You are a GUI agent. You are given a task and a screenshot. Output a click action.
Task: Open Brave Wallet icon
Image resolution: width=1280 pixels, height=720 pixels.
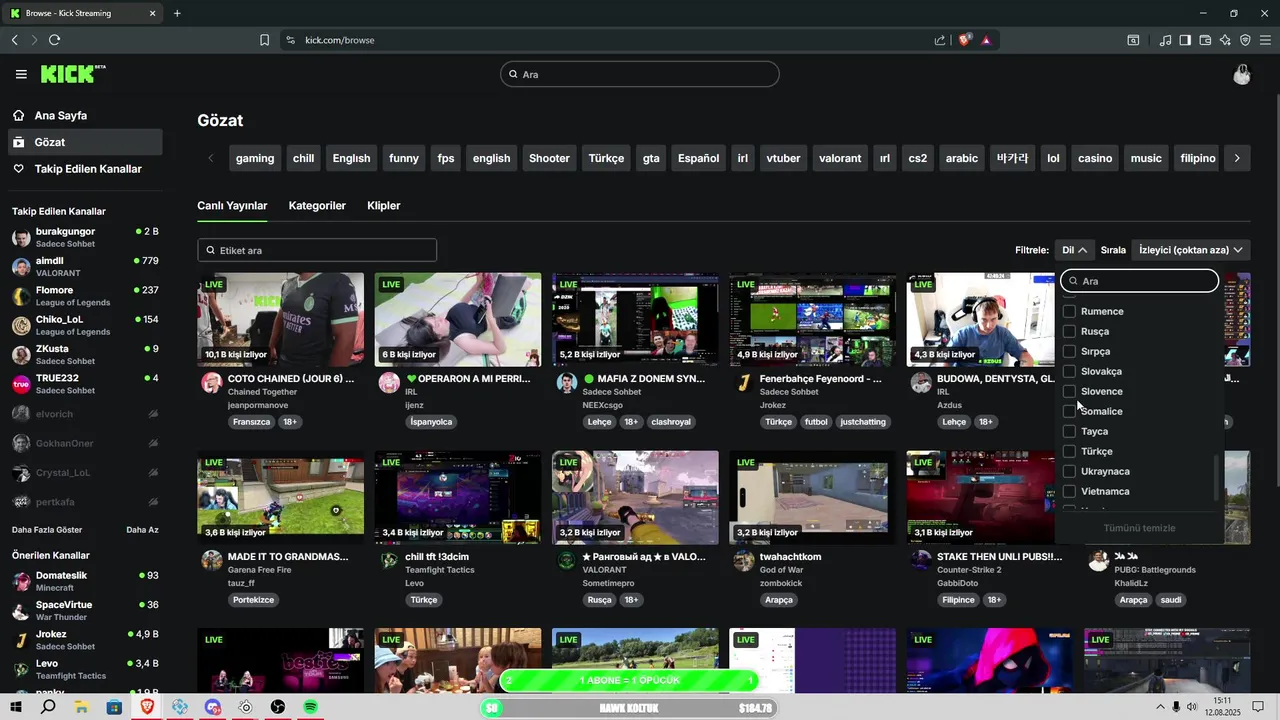click(x=1205, y=40)
